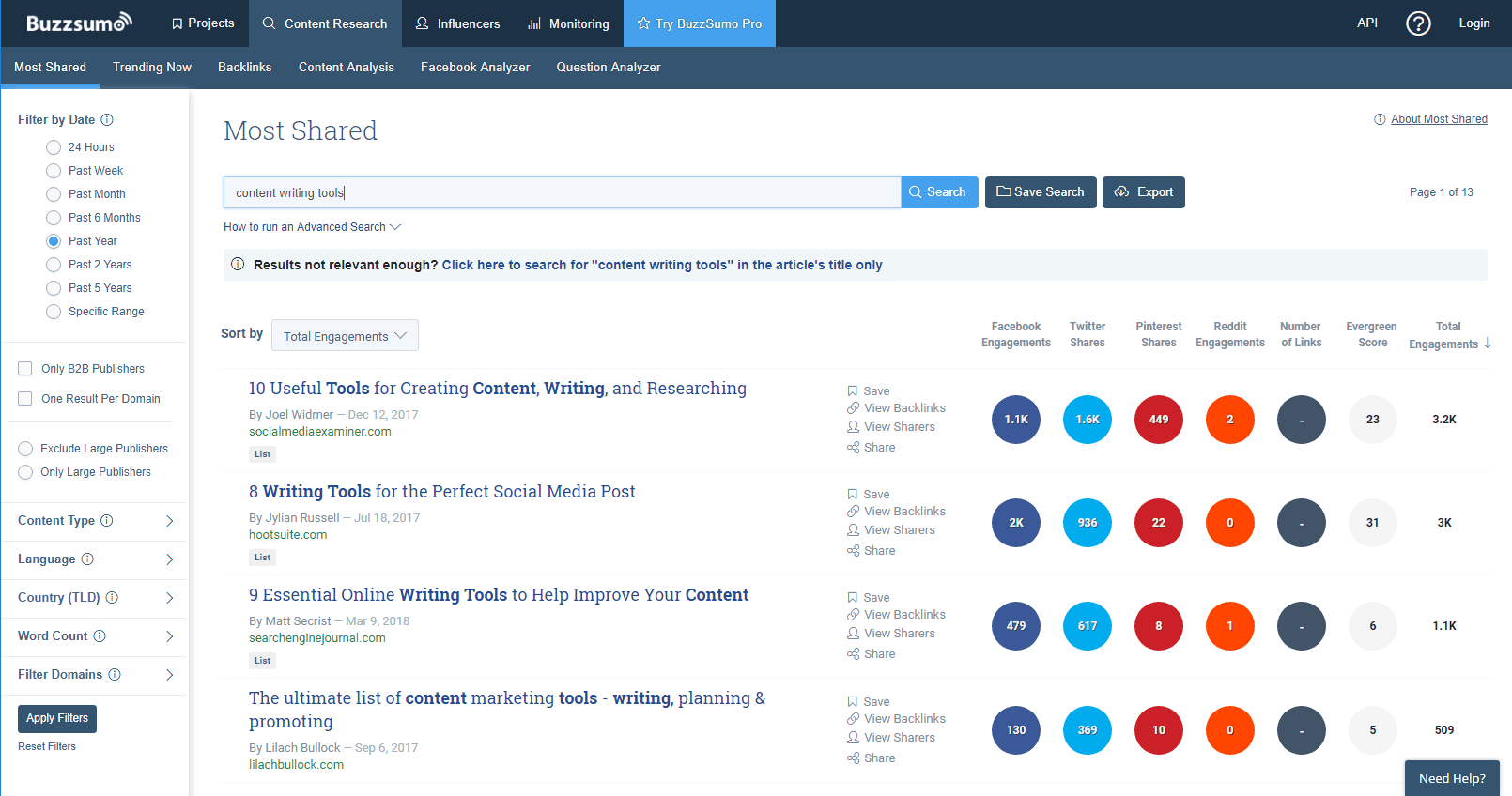The height and width of the screenshot is (796, 1512).
Task: Click the Word Count info icon
Action: coord(100,635)
